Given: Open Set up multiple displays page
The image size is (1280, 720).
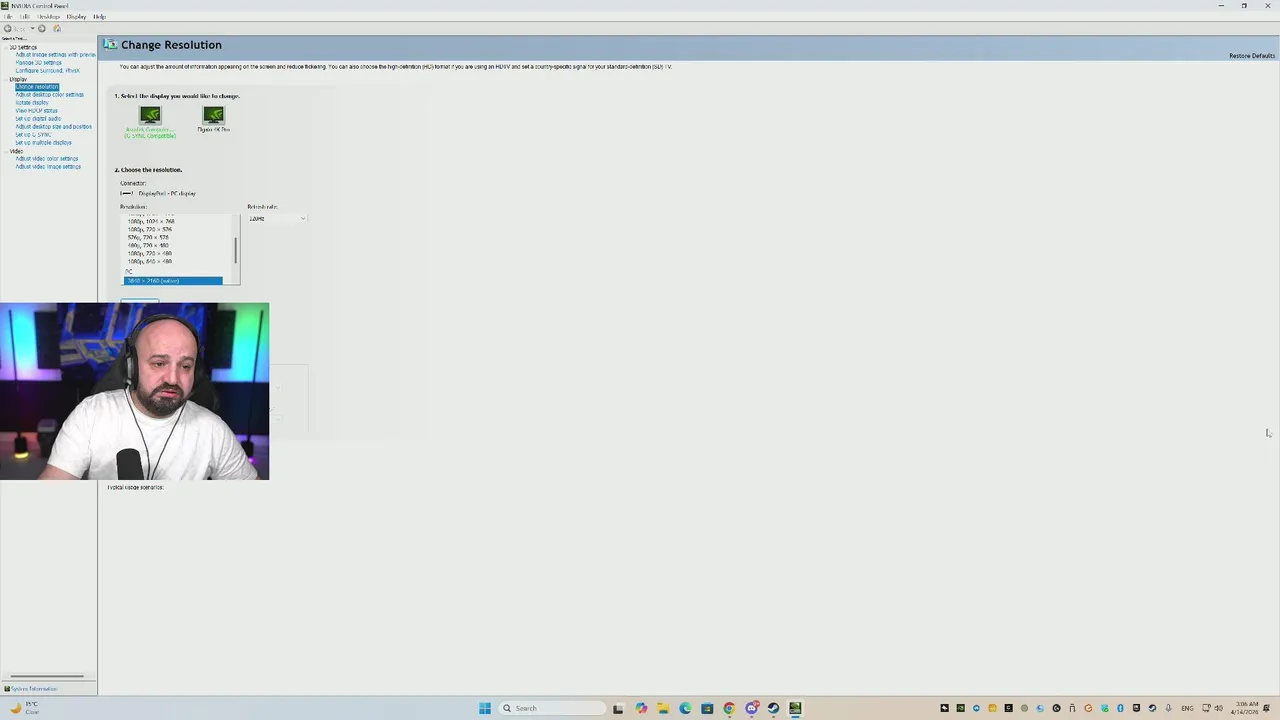Looking at the screenshot, I should tap(43, 143).
